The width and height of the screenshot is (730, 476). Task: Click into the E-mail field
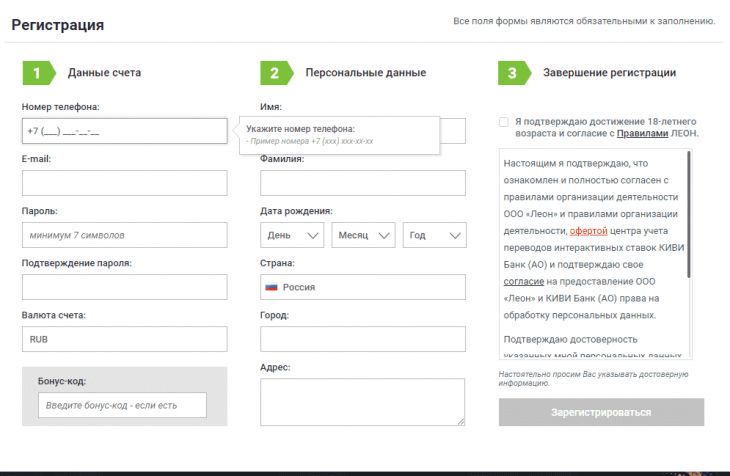(x=124, y=183)
